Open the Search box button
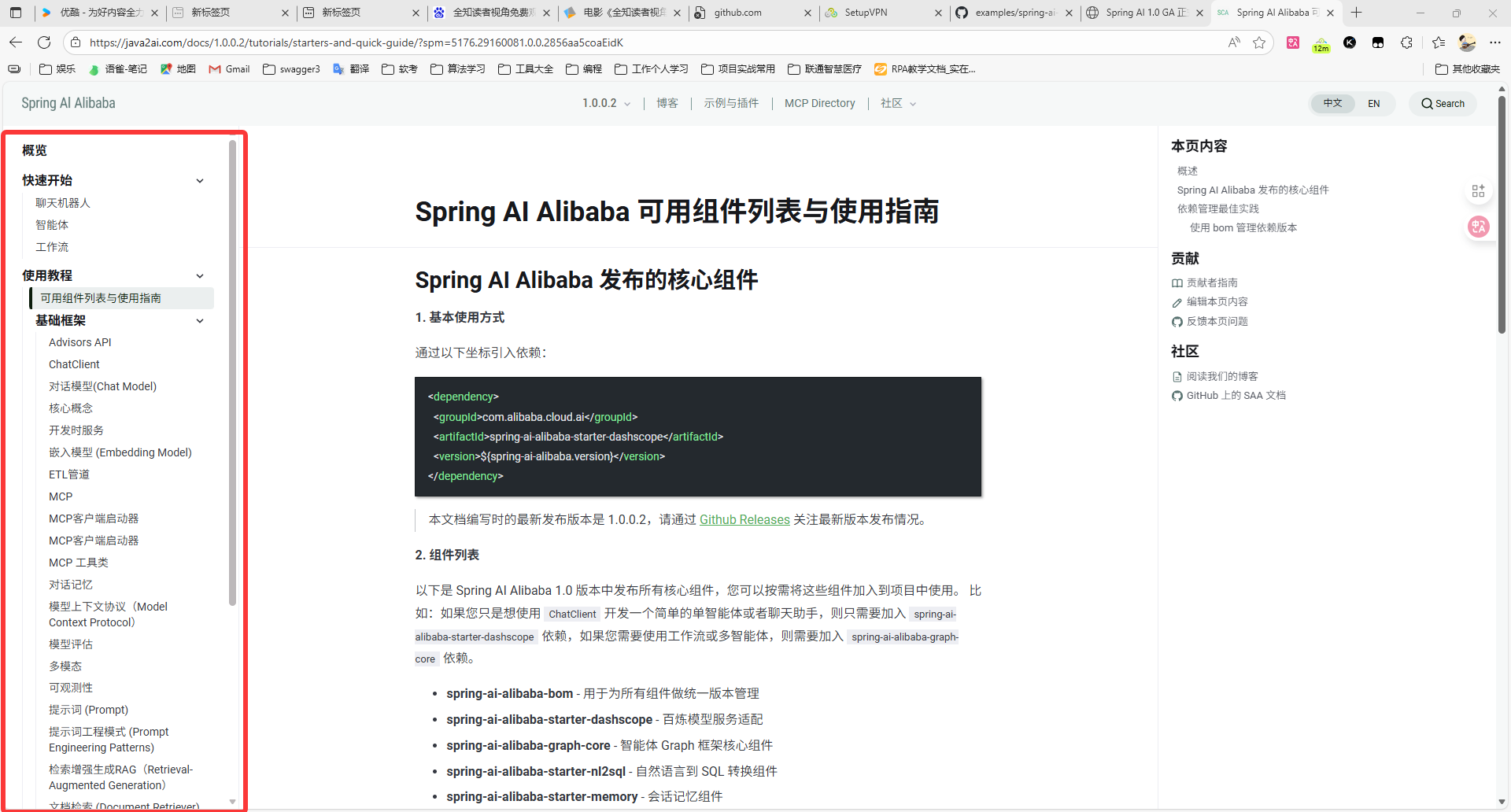This screenshot has height=812, width=1511. click(1443, 103)
